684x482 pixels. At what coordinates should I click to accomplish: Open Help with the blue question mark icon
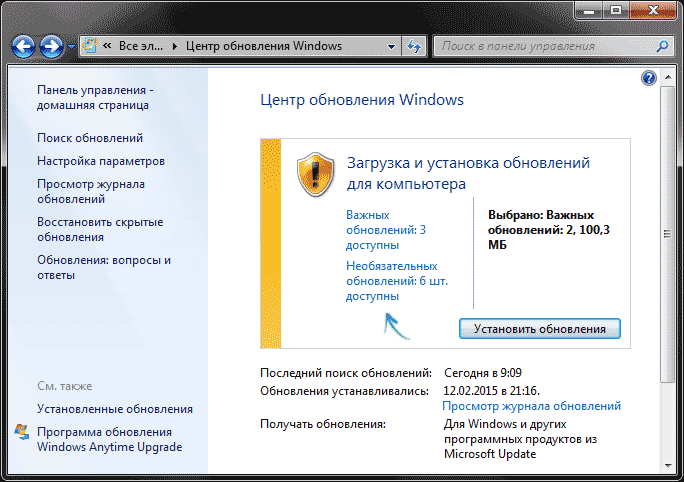click(x=649, y=78)
